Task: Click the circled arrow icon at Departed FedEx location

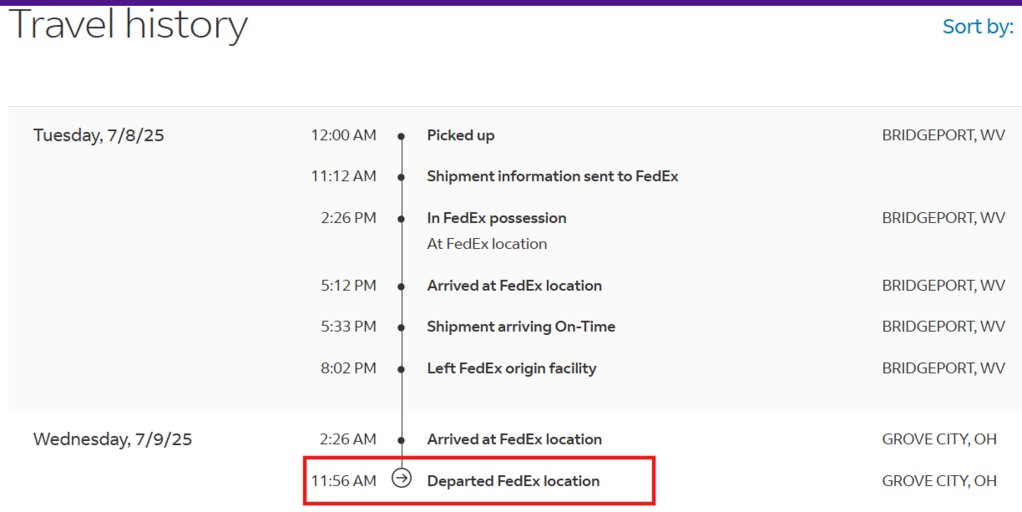Action: point(402,478)
